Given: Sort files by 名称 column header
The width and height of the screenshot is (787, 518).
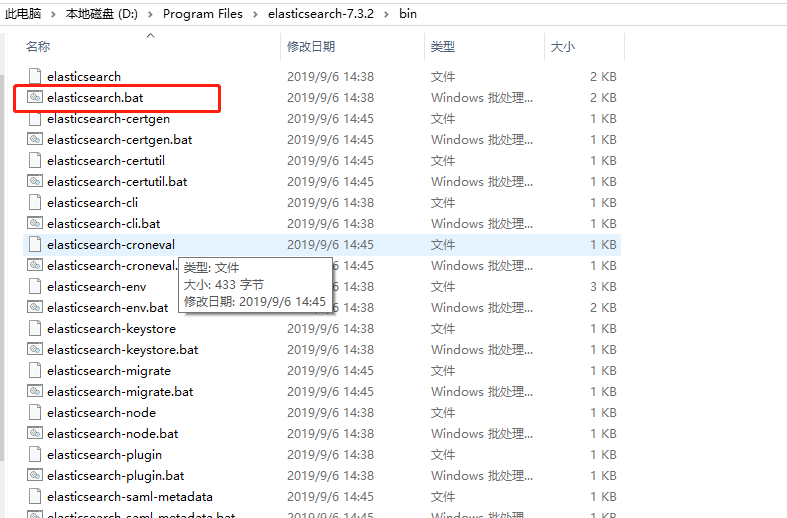Looking at the screenshot, I should [x=38, y=47].
